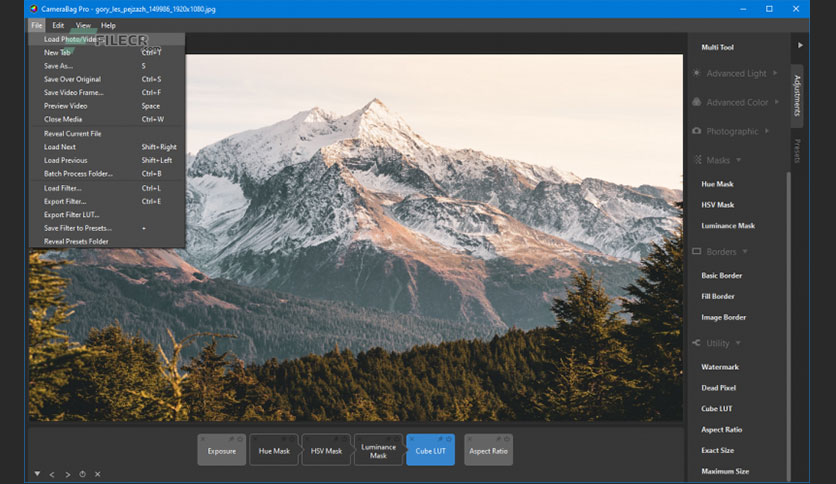The width and height of the screenshot is (836, 484).
Task: Expand the Photographic section arrow
Action: pyautogui.click(x=767, y=131)
